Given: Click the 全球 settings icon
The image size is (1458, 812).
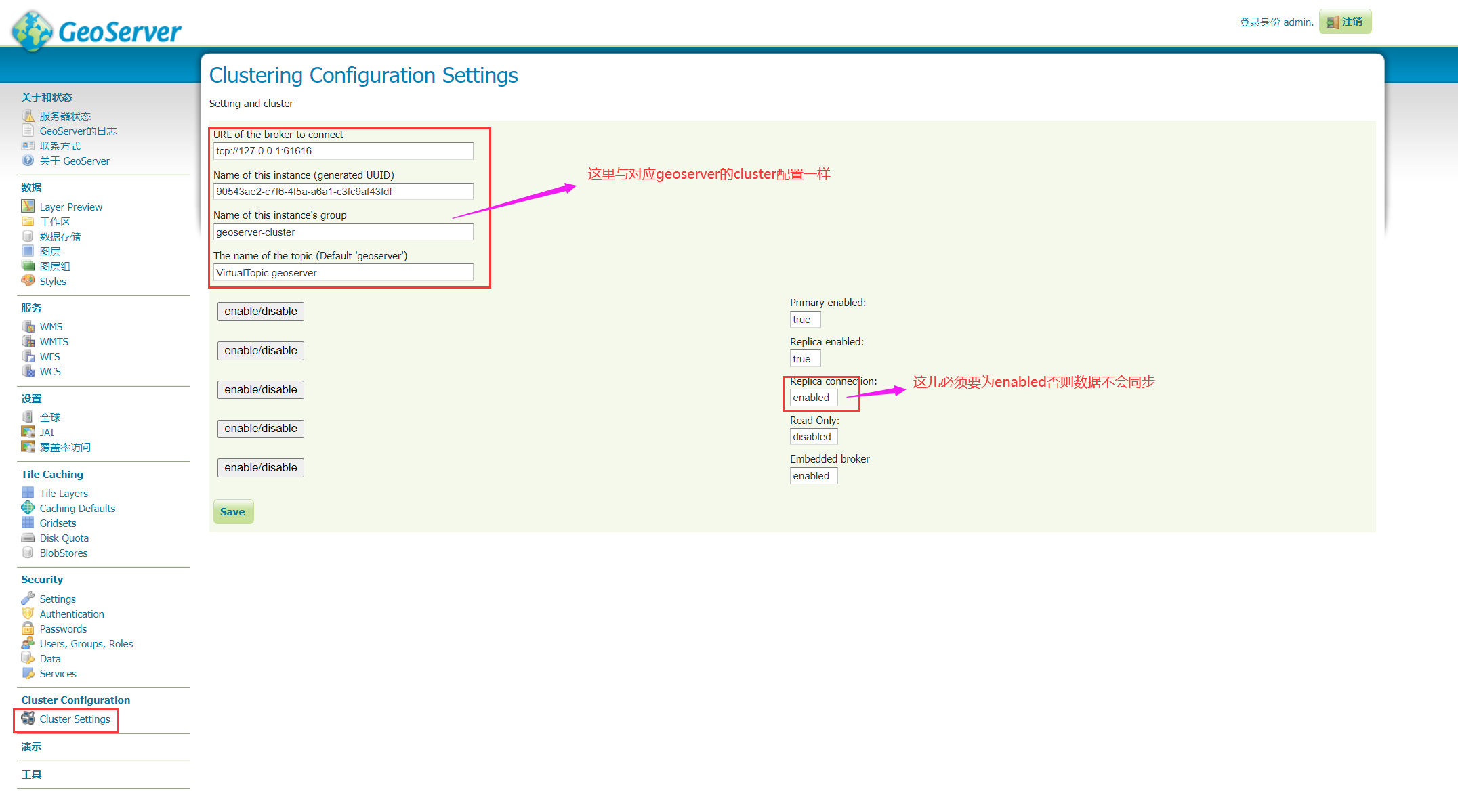Looking at the screenshot, I should 28,417.
